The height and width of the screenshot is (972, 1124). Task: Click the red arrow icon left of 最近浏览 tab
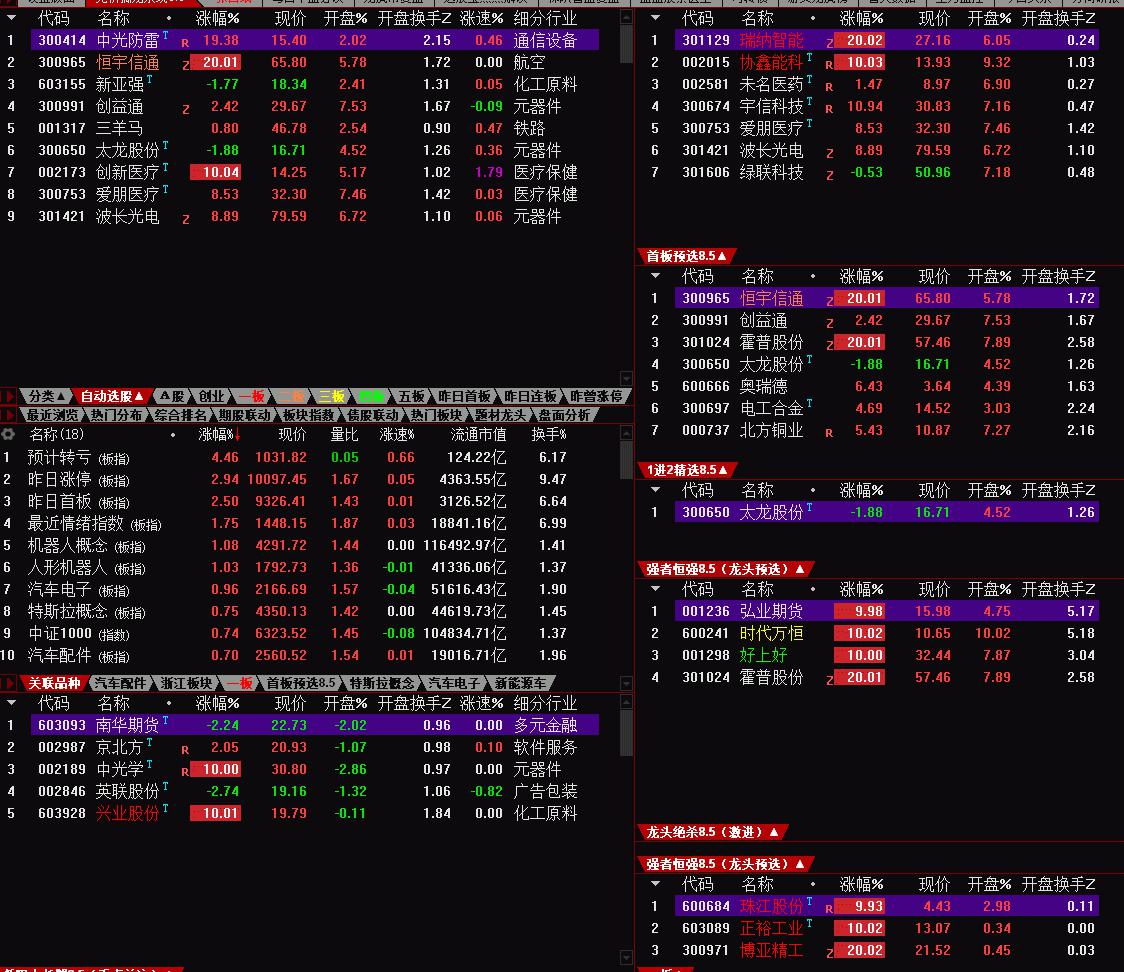click(9, 415)
